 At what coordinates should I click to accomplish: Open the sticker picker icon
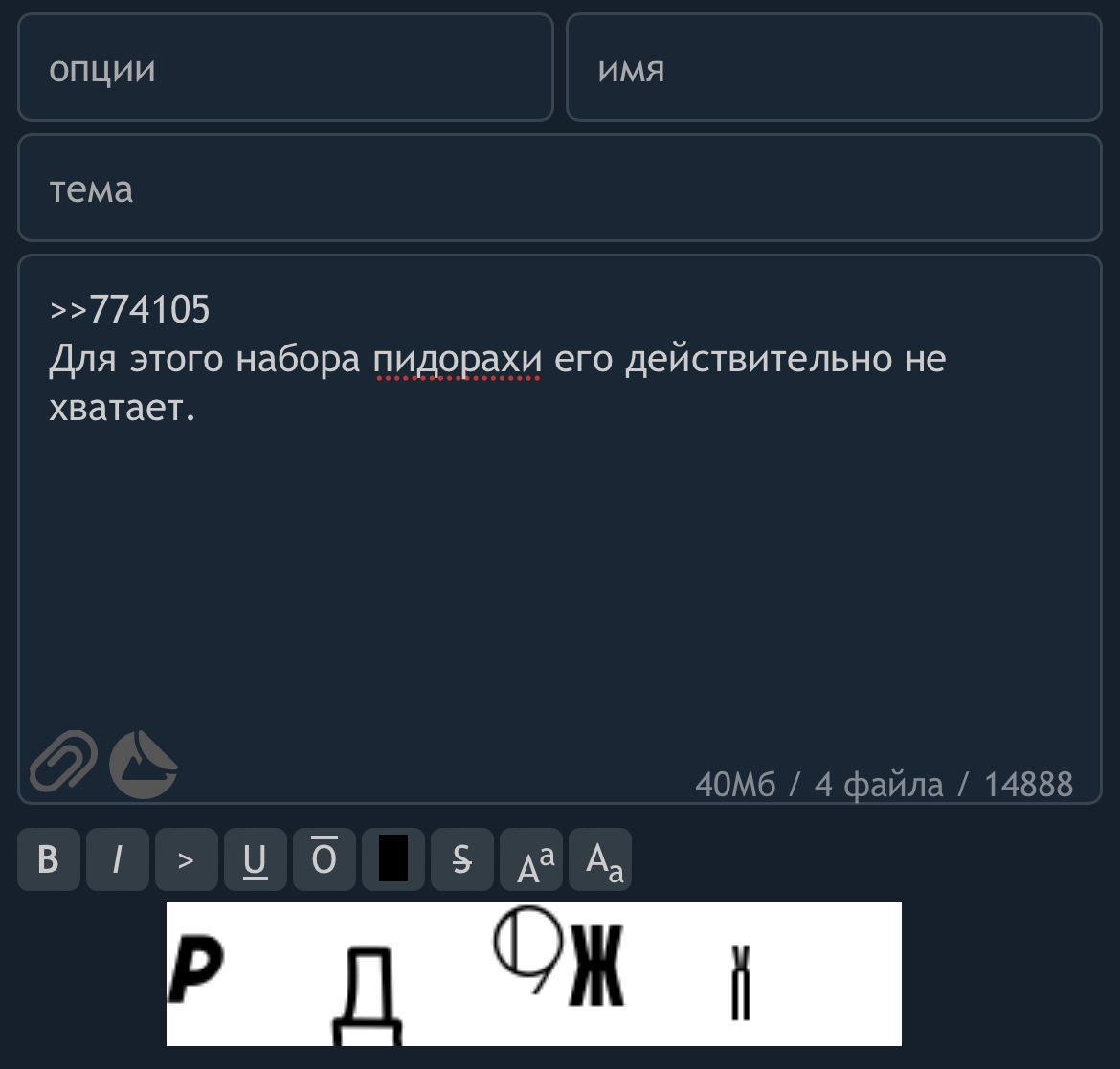(x=143, y=764)
